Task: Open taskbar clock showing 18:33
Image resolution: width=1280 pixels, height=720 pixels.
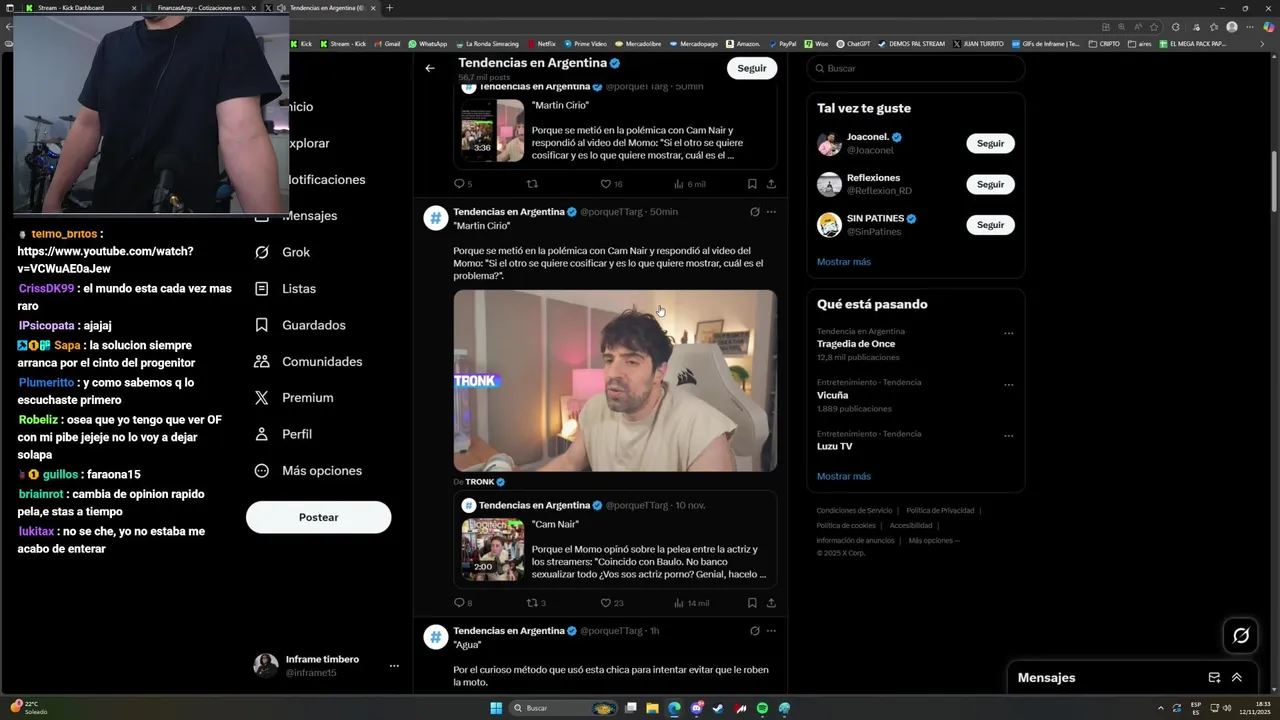Action: [1254, 708]
